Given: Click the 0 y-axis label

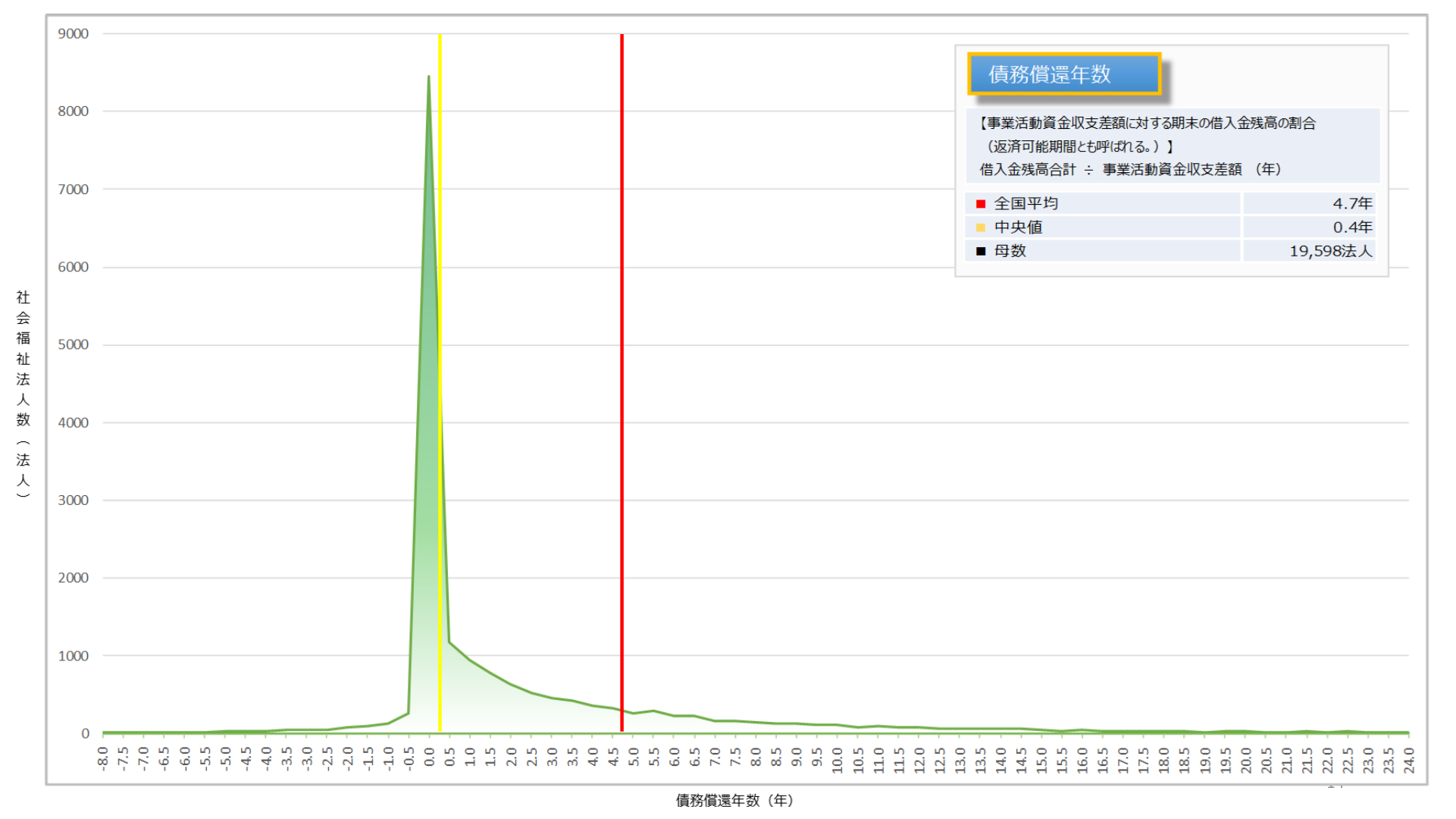Looking at the screenshot, I should coord(85,733).
